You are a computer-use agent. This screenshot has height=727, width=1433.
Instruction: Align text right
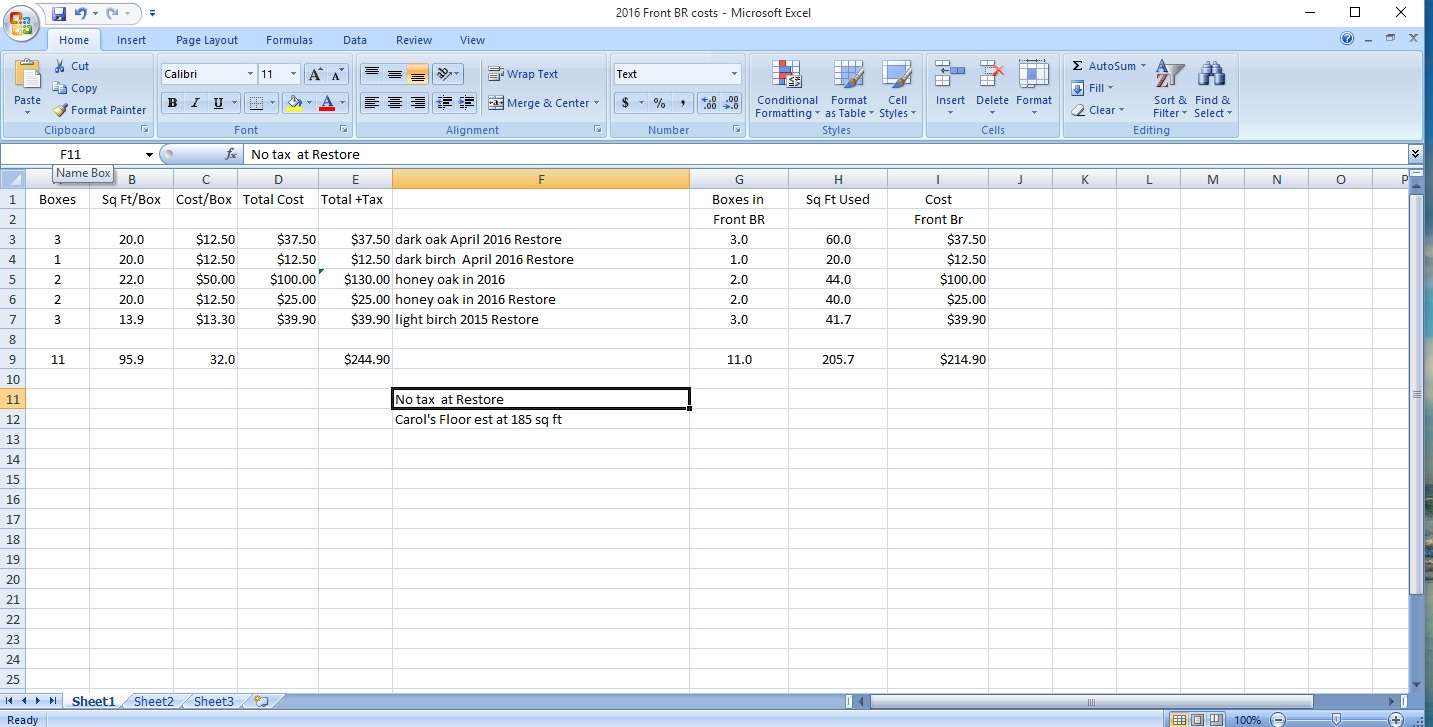tap(417, 103)
